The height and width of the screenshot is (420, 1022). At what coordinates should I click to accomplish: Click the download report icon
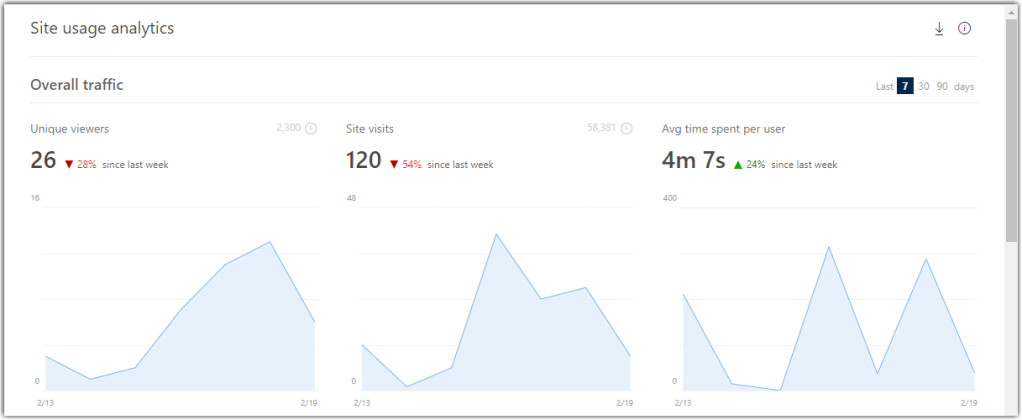pyautogui.click(x=939, y=29)
